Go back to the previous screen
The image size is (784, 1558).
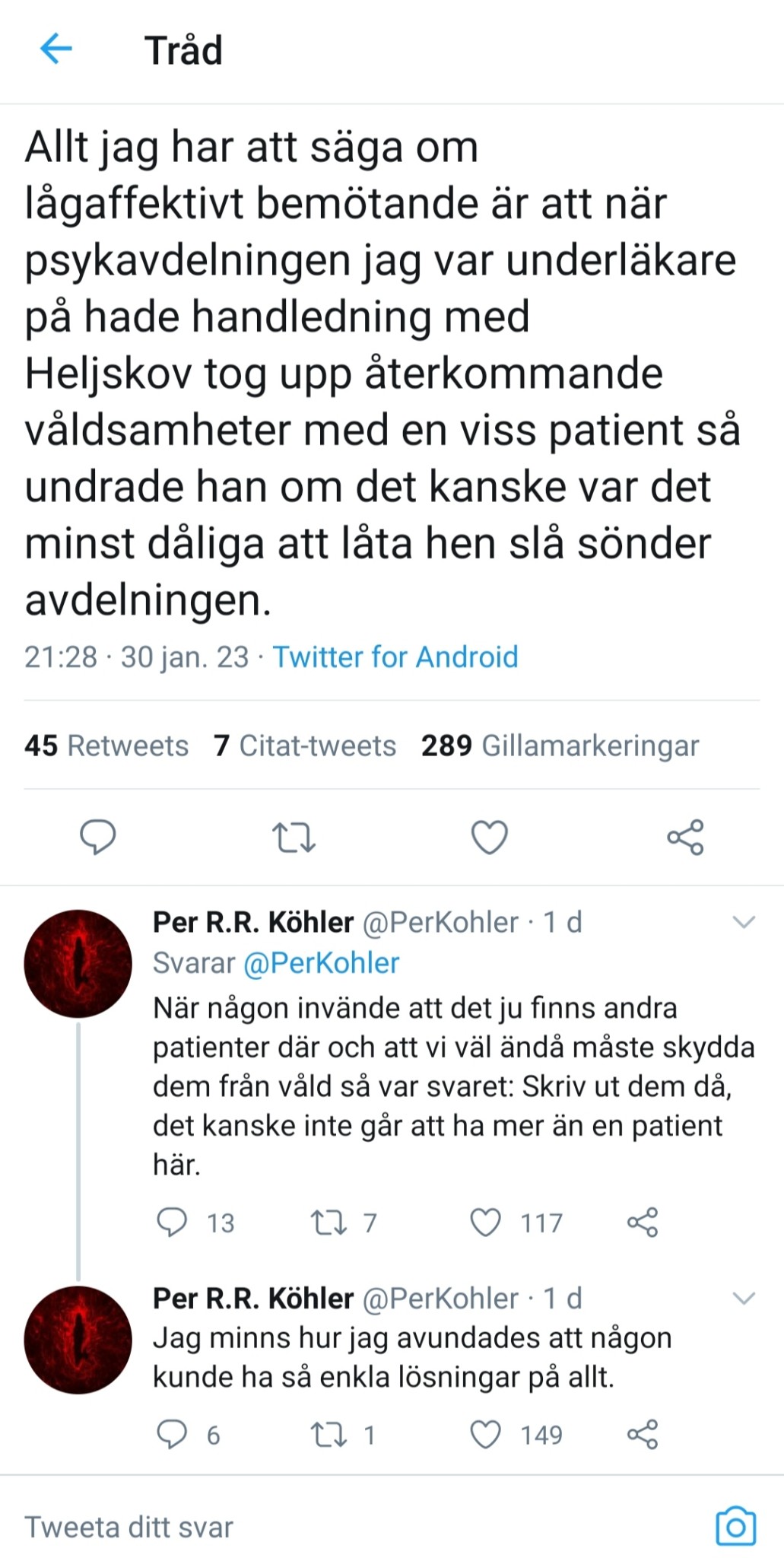pyautogui.click(x=53, y=49)
